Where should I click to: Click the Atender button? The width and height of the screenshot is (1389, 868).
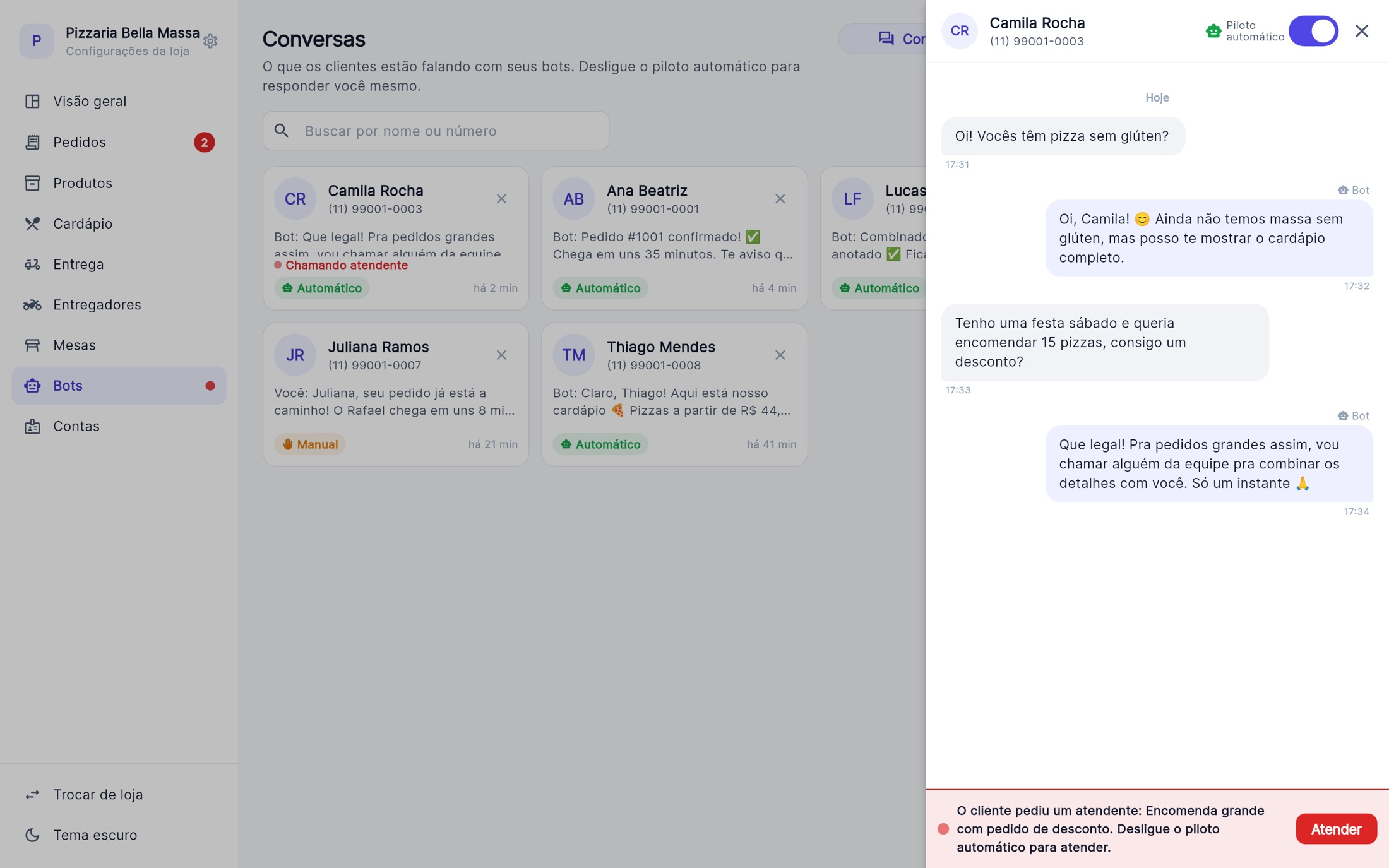coord(1336,829)
